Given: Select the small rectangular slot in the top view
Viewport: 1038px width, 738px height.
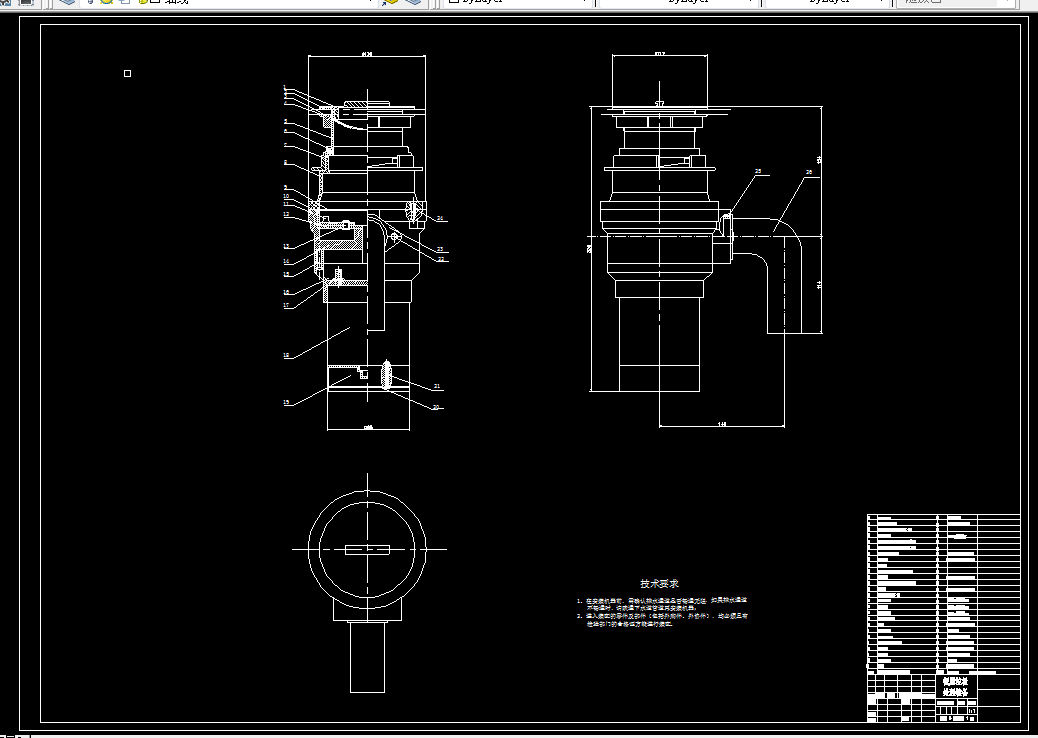Looking at the screenshot, I should [367, 549].
